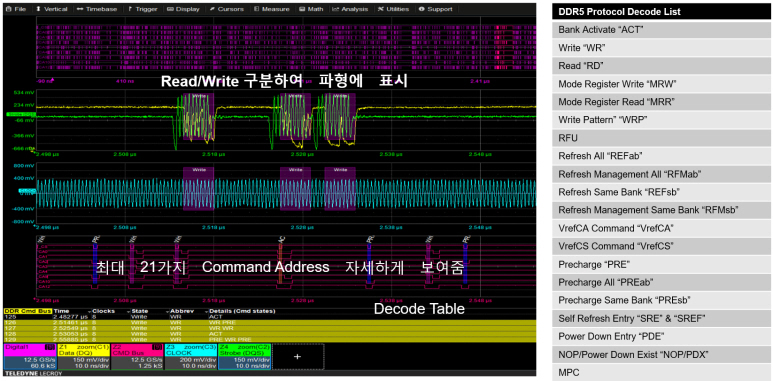Click Precharge "PRE" entry
The height and width of the screenshot is (381, 773).
[662, 264]
